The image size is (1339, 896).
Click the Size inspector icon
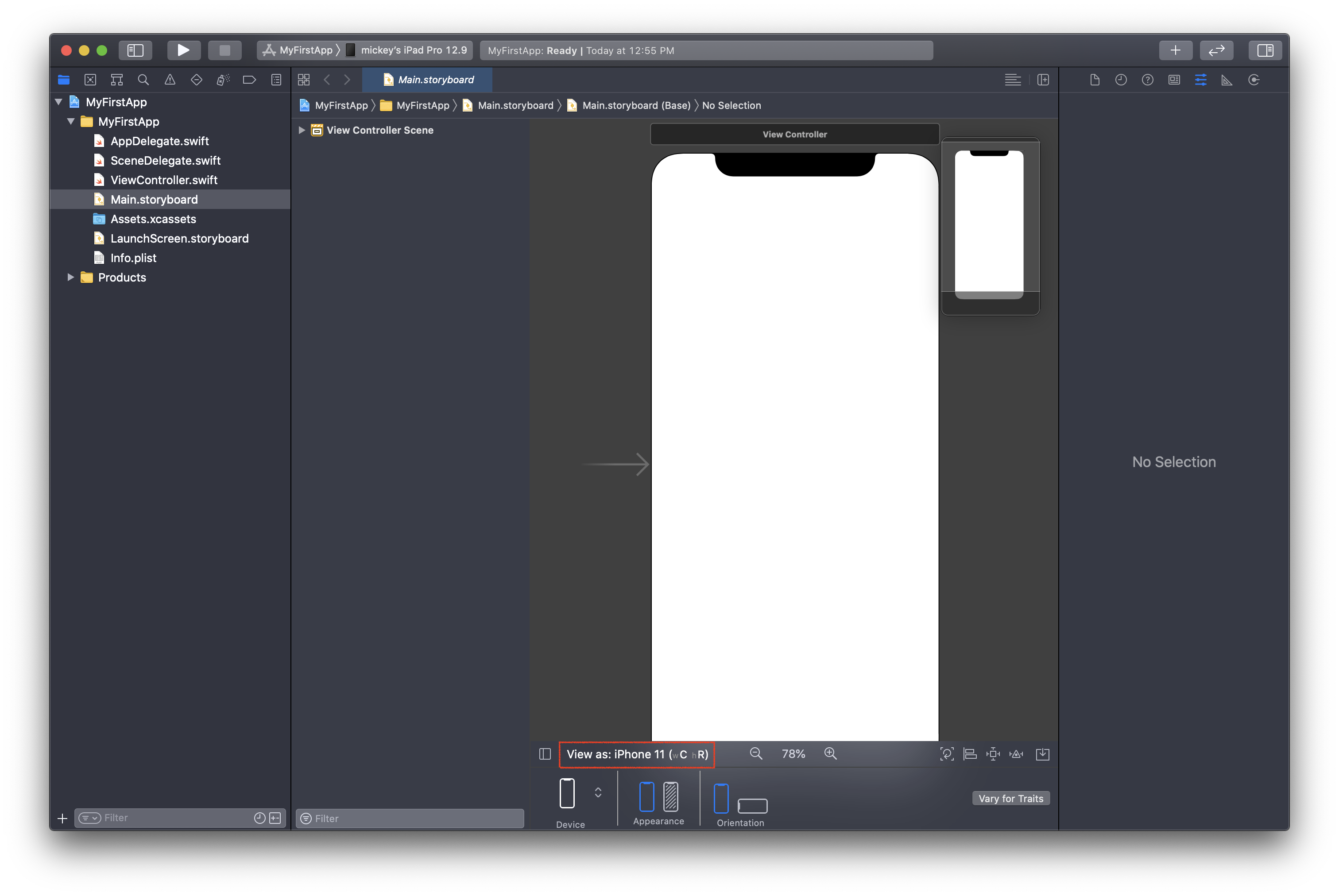tap(1228, 79)
